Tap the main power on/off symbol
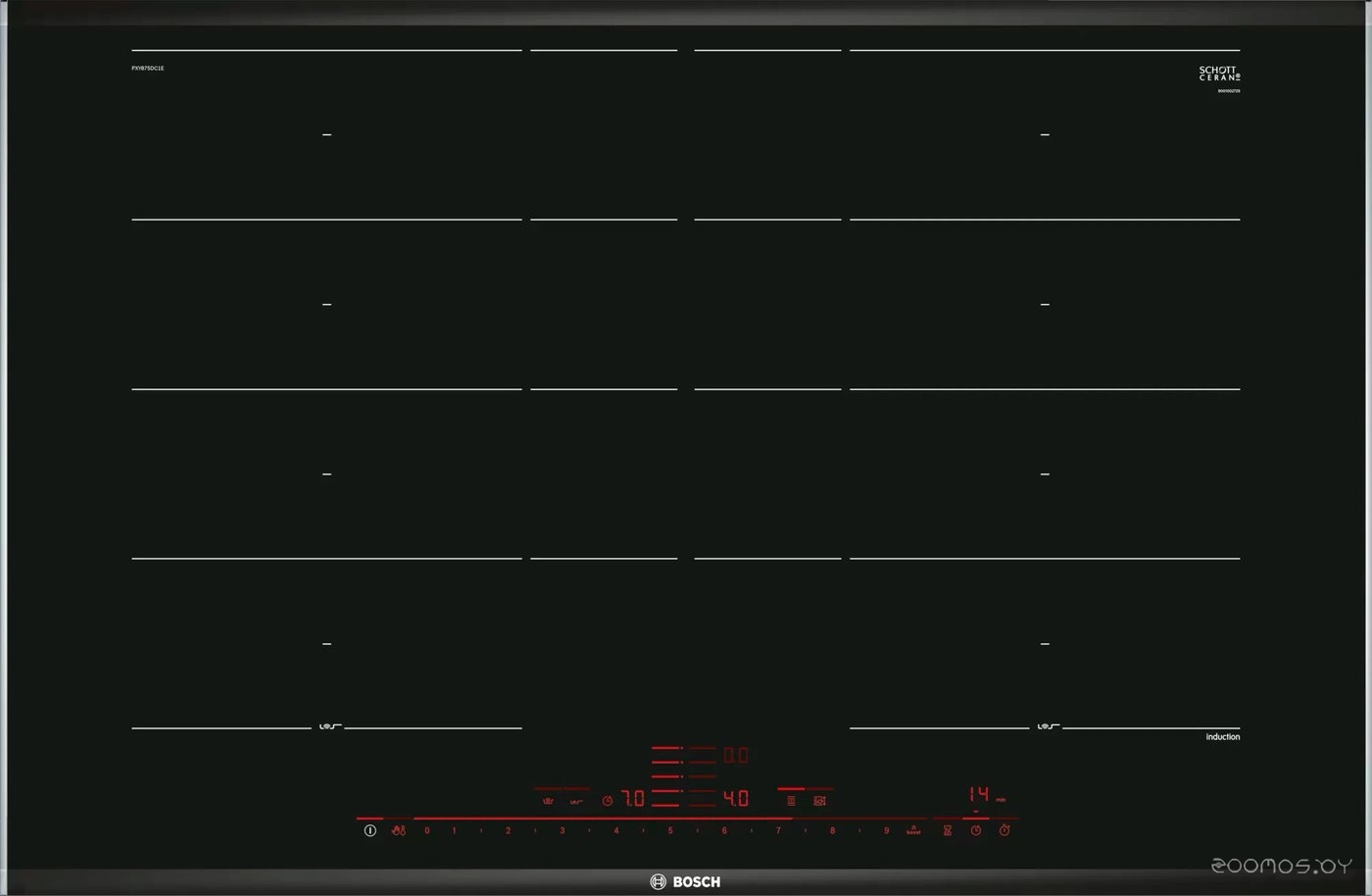This screenshot has width=1372, height=896. (x=369, y=830)
